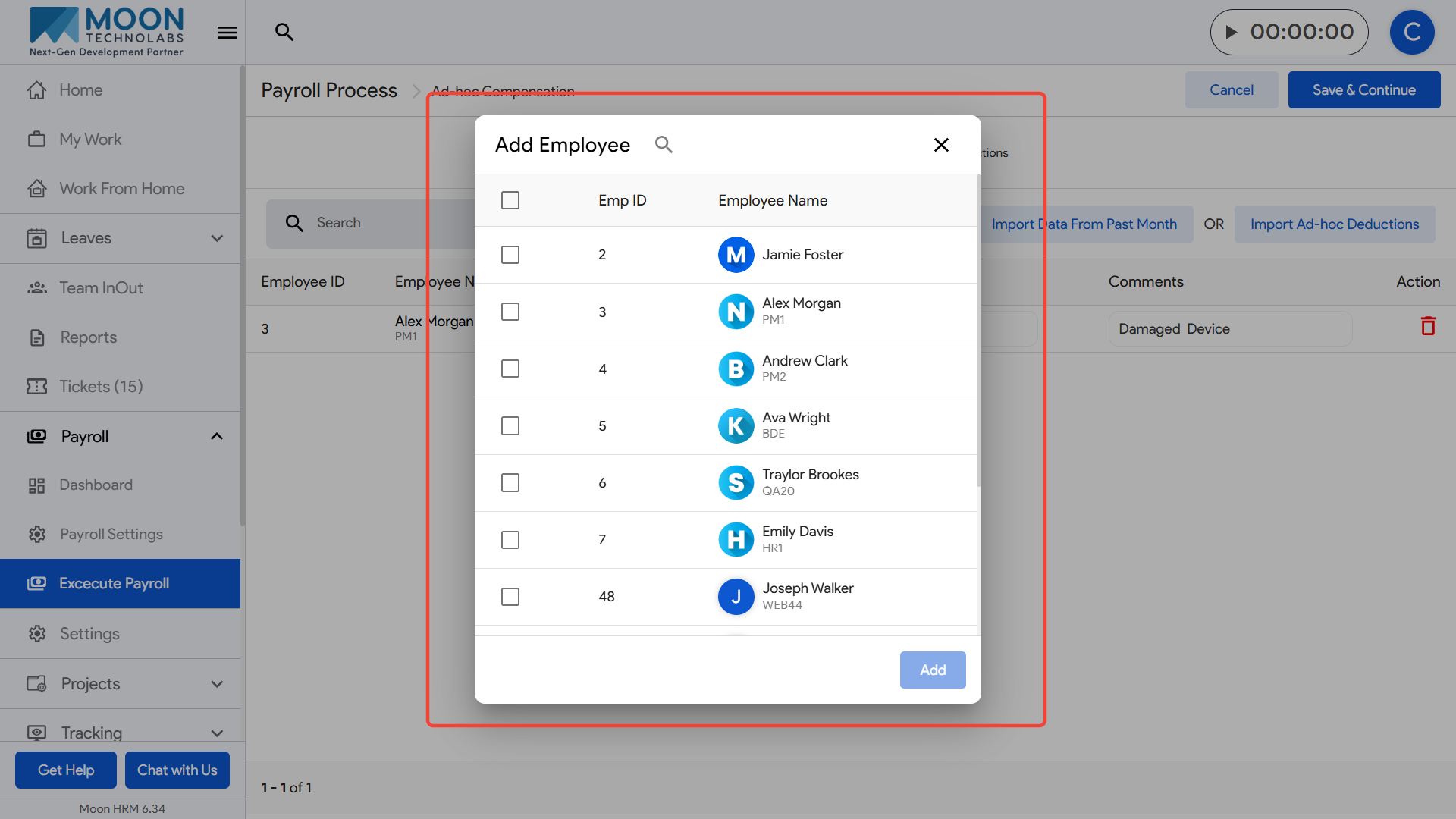Check the box for Andrew Clark
The height and width of the screenshot is (819, 1456).
pyautogui.click(x=510, y=369)
